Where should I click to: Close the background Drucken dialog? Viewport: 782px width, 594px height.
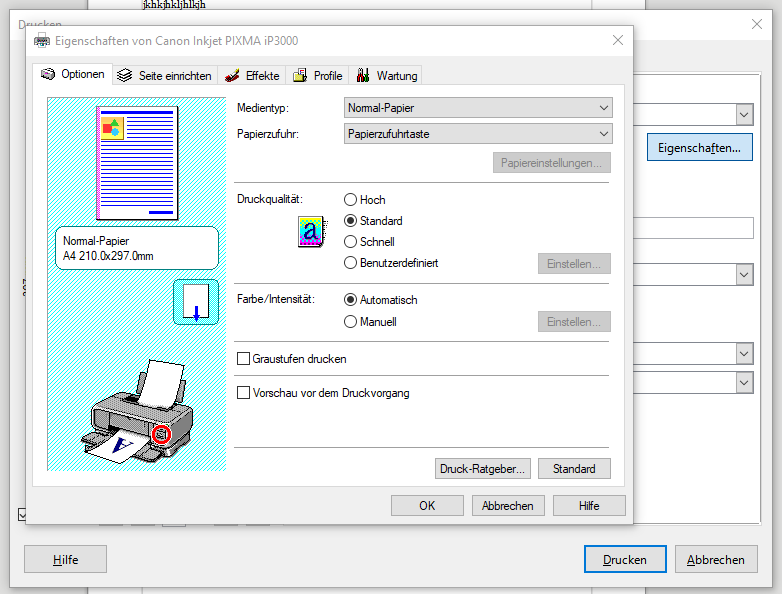(x=757, y=24)
